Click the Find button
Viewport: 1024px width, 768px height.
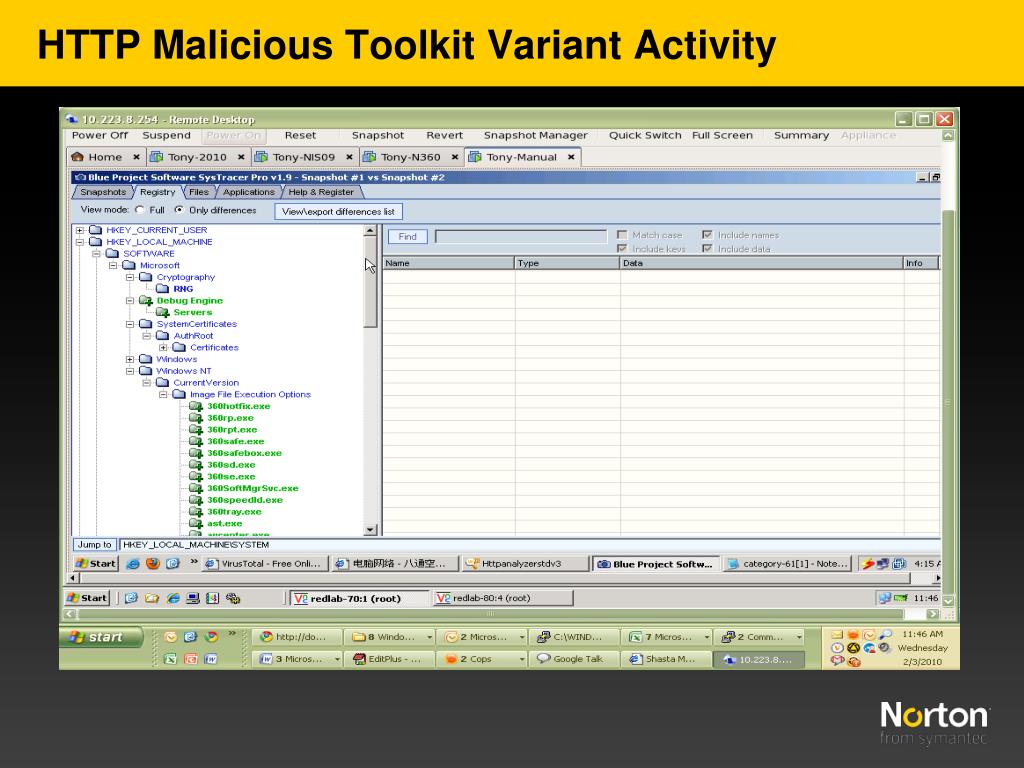click(x=408, y=236)
